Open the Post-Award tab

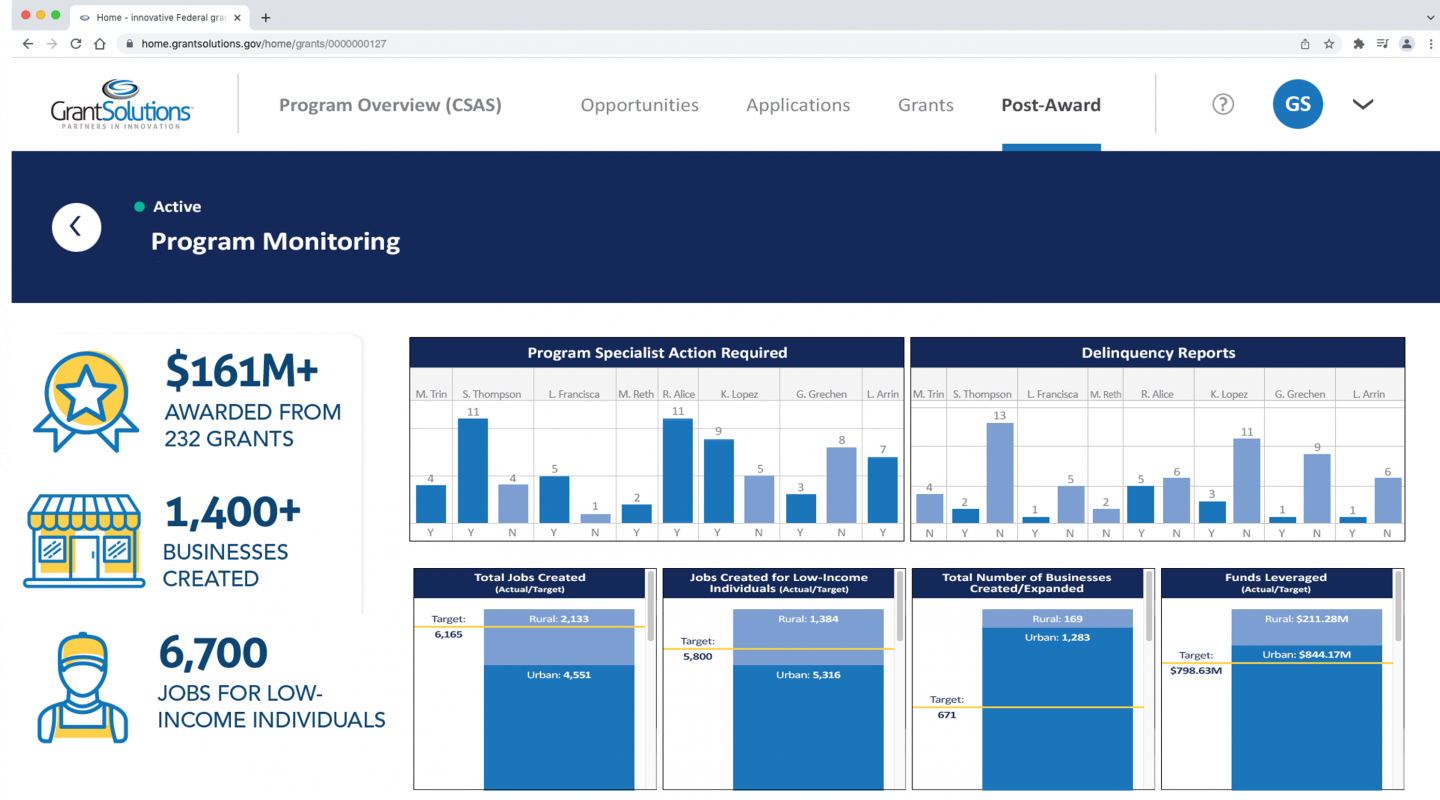point(1050,105)
